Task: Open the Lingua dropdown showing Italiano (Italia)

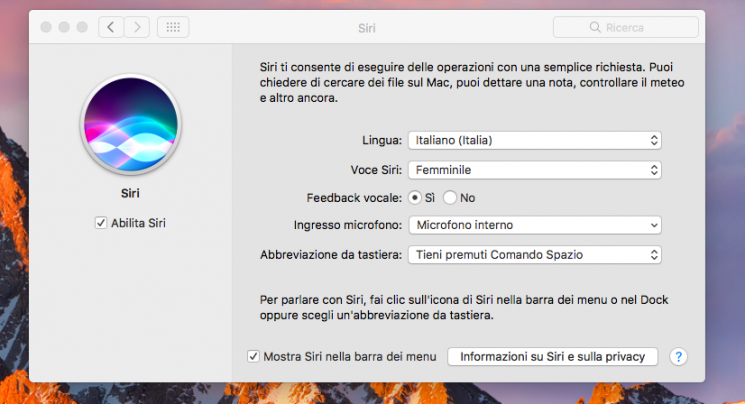Action: [534, 140]
